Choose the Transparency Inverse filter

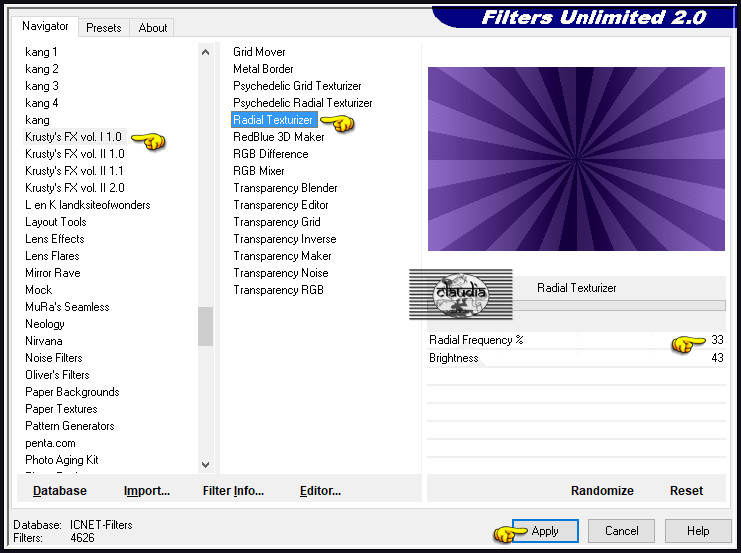pos(285,239)
